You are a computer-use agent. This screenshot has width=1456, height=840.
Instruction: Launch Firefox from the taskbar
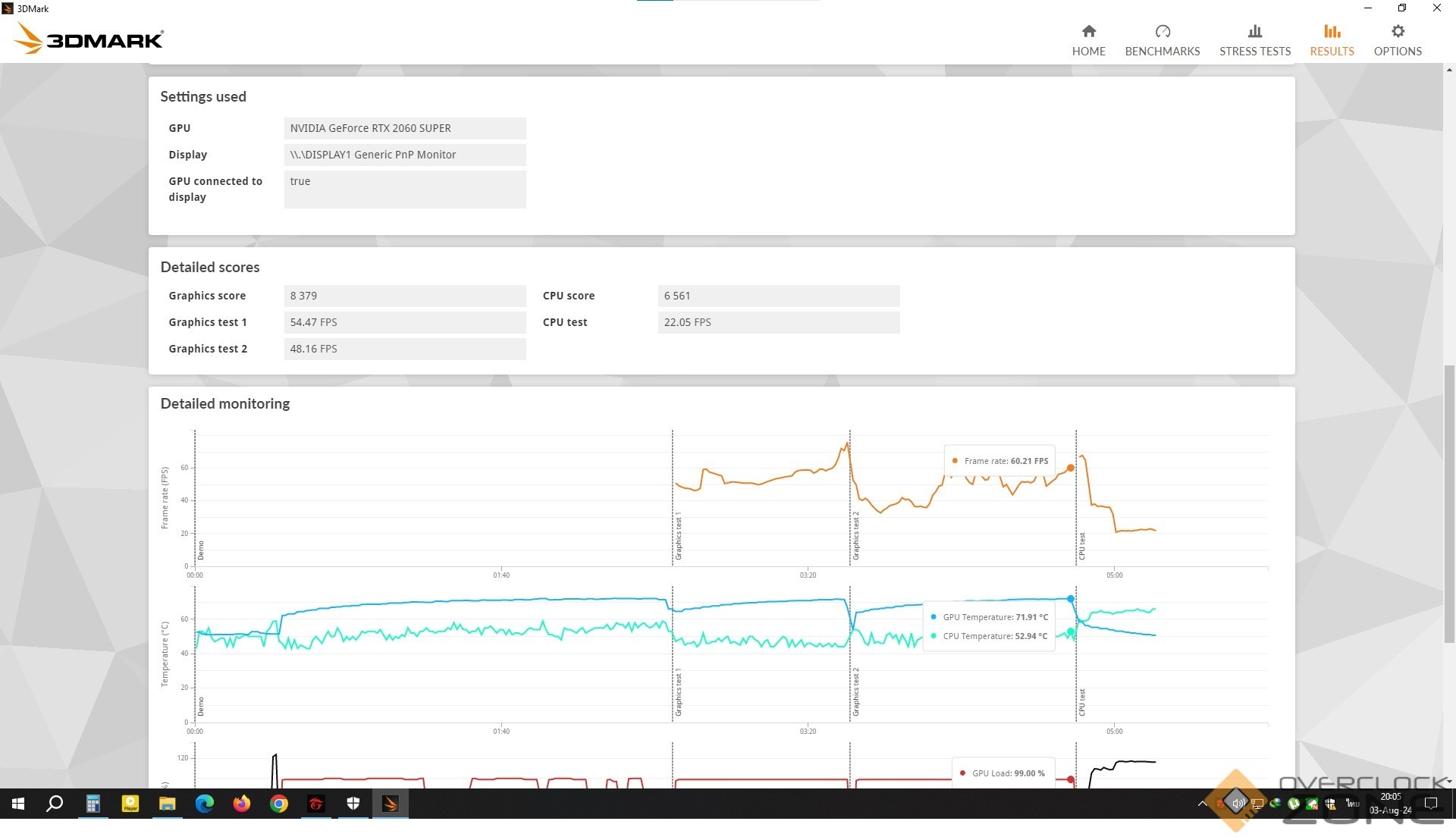pyautogui.click(x=241, y=804)
